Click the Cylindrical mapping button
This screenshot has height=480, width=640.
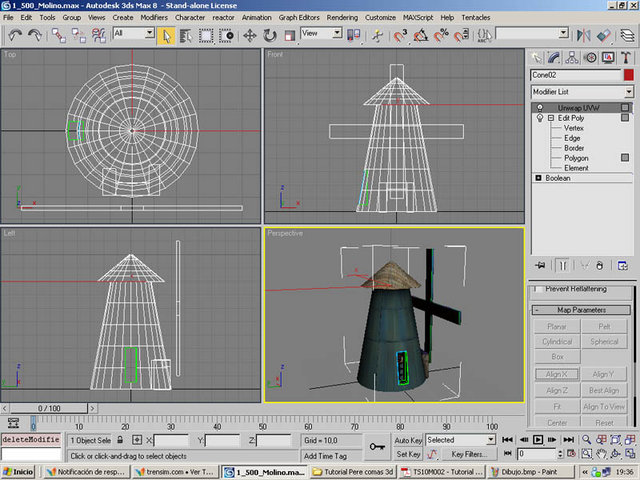coord(557,341)
